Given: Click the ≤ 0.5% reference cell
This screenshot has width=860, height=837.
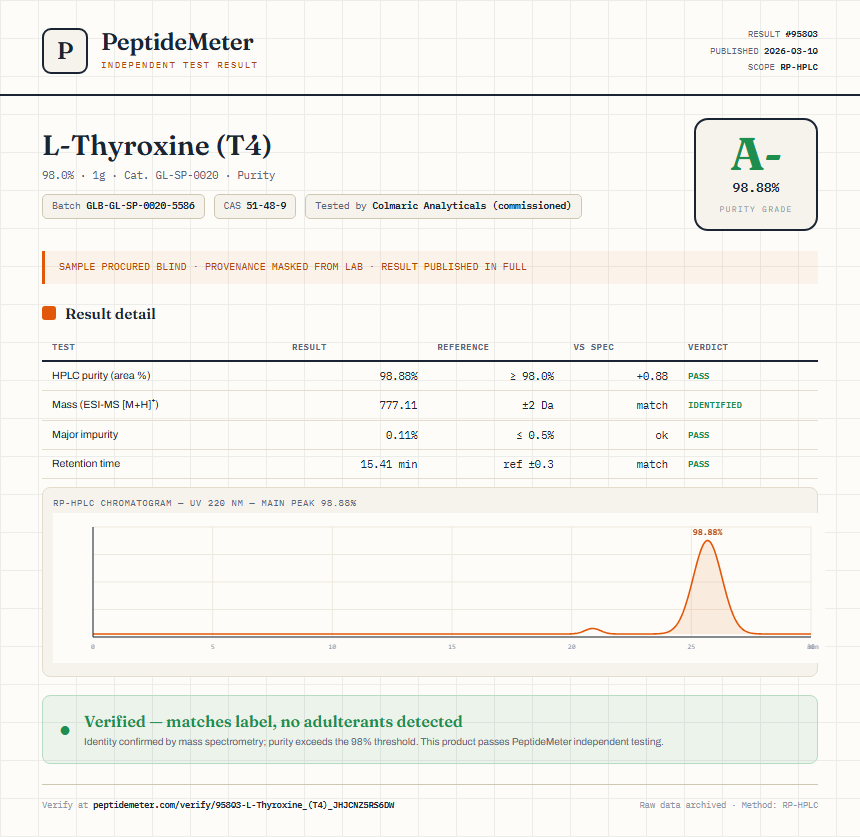Looking at the screenshot, I should point(535,435).
